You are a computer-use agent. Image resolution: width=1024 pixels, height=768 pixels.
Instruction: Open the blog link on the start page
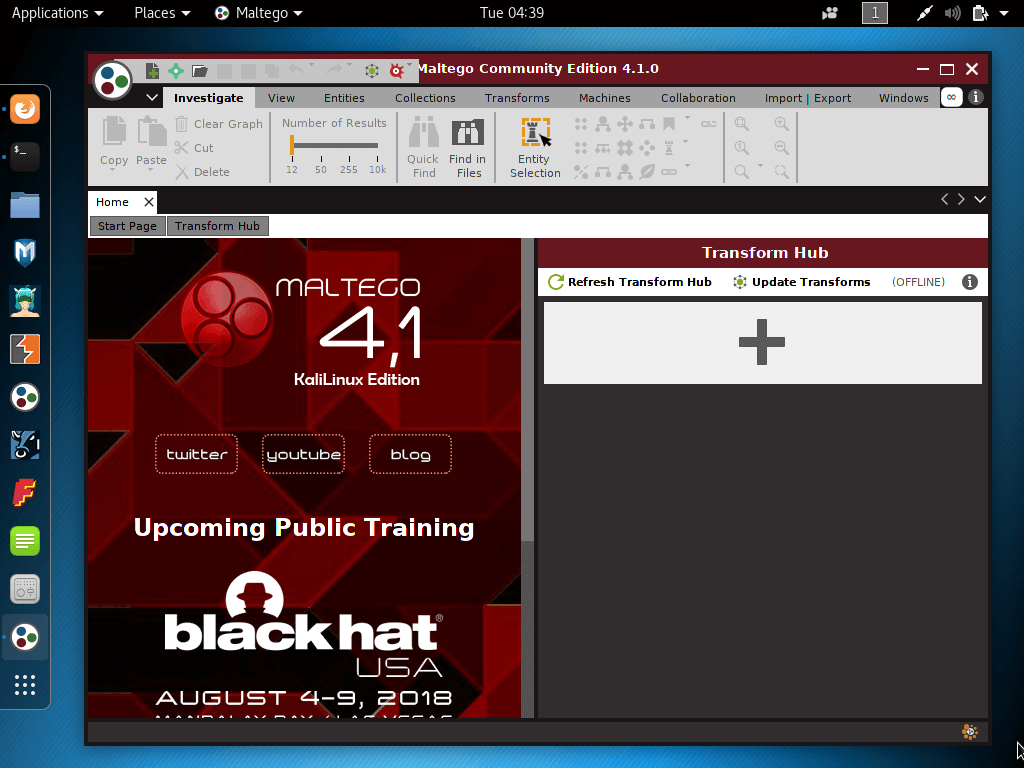click(410, 454)
